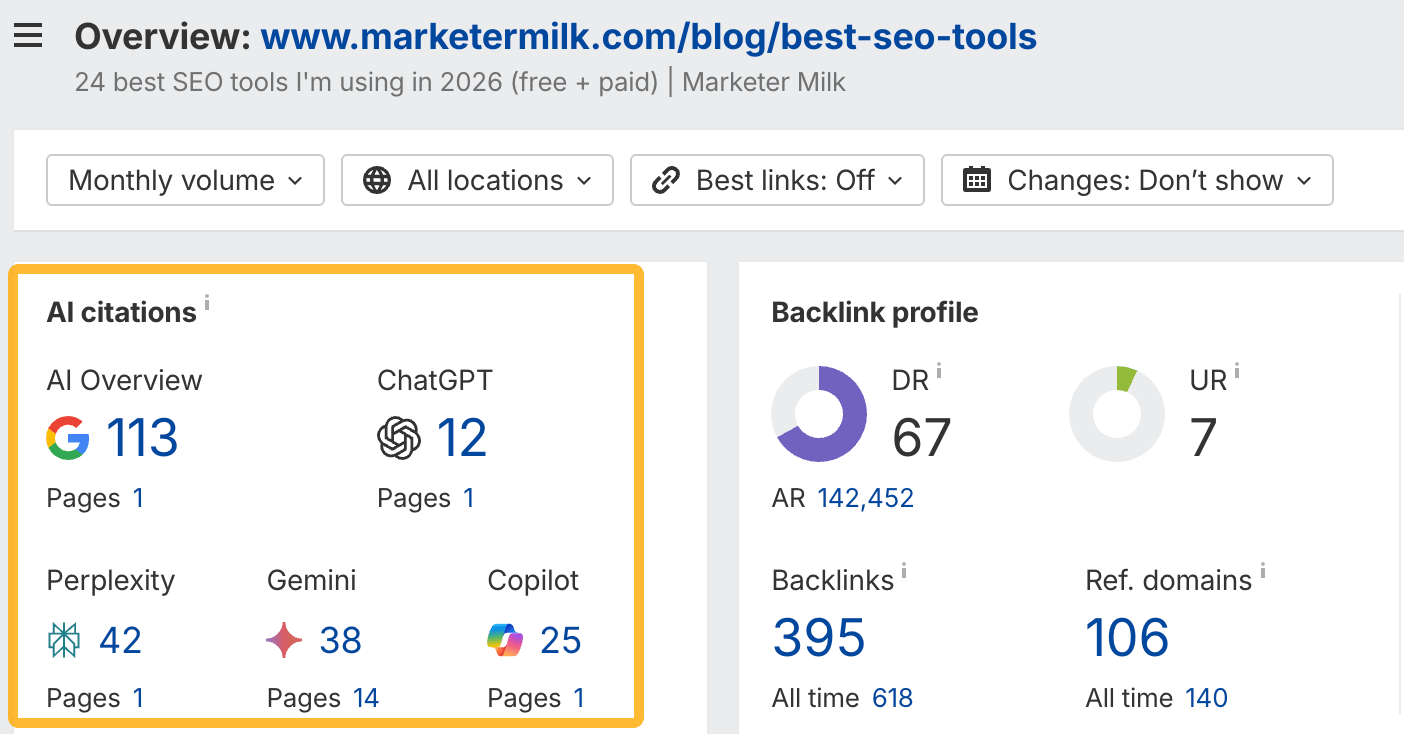Open Pages link under Gemini citations
This screenshot has height=734, width=1404.
tap(365, 697)
